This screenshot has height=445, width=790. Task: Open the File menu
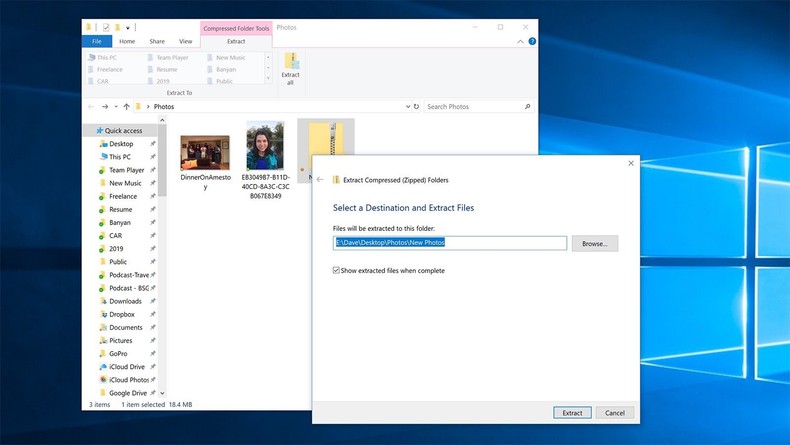(x=96, y=42)
